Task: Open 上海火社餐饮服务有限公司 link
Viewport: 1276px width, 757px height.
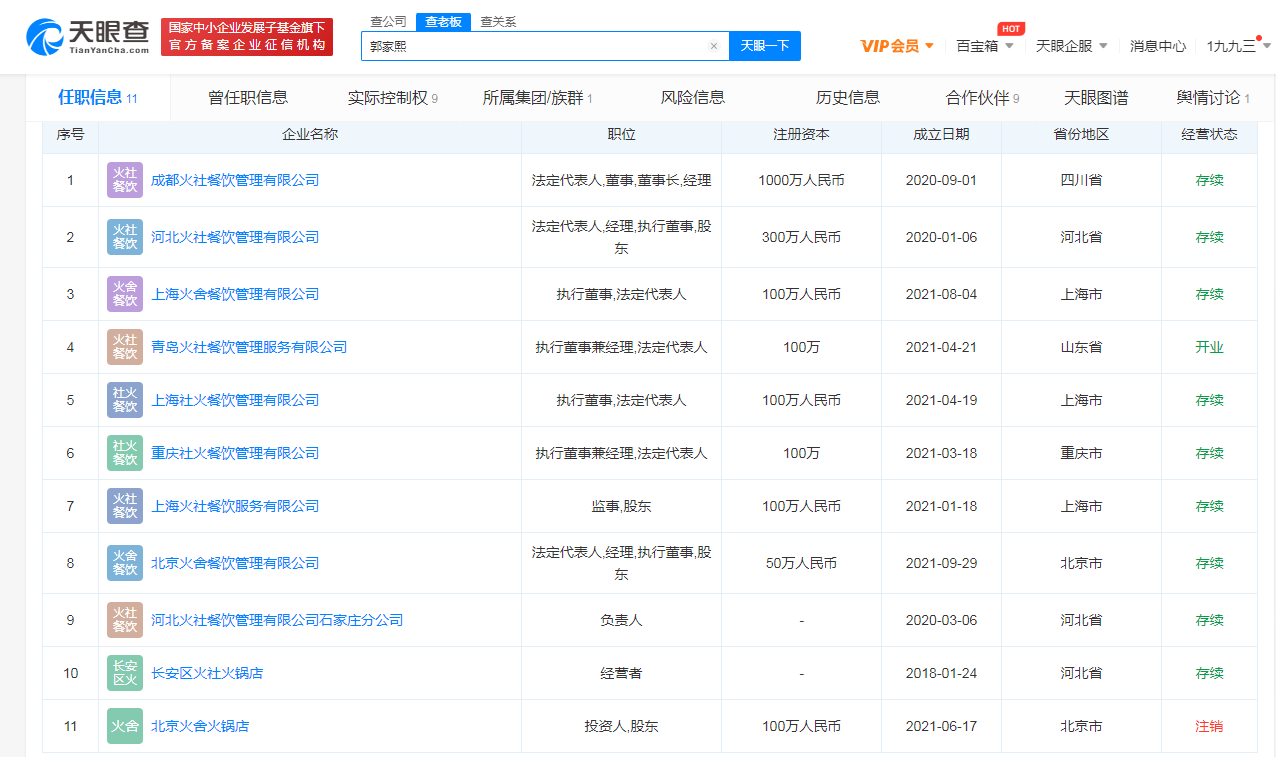Action: click(x=235, y=506)
